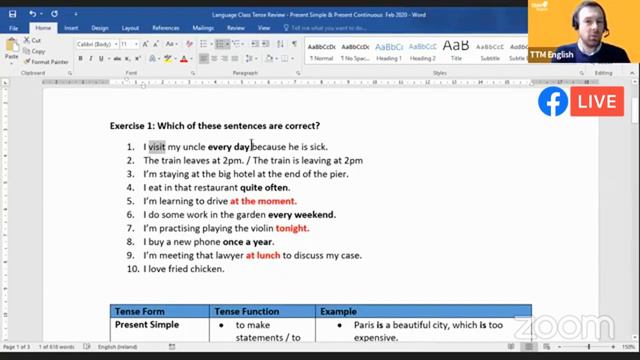Viewport: 640px width, 360px height.
Task: Apply the Subtitle style
Action: 490,51
